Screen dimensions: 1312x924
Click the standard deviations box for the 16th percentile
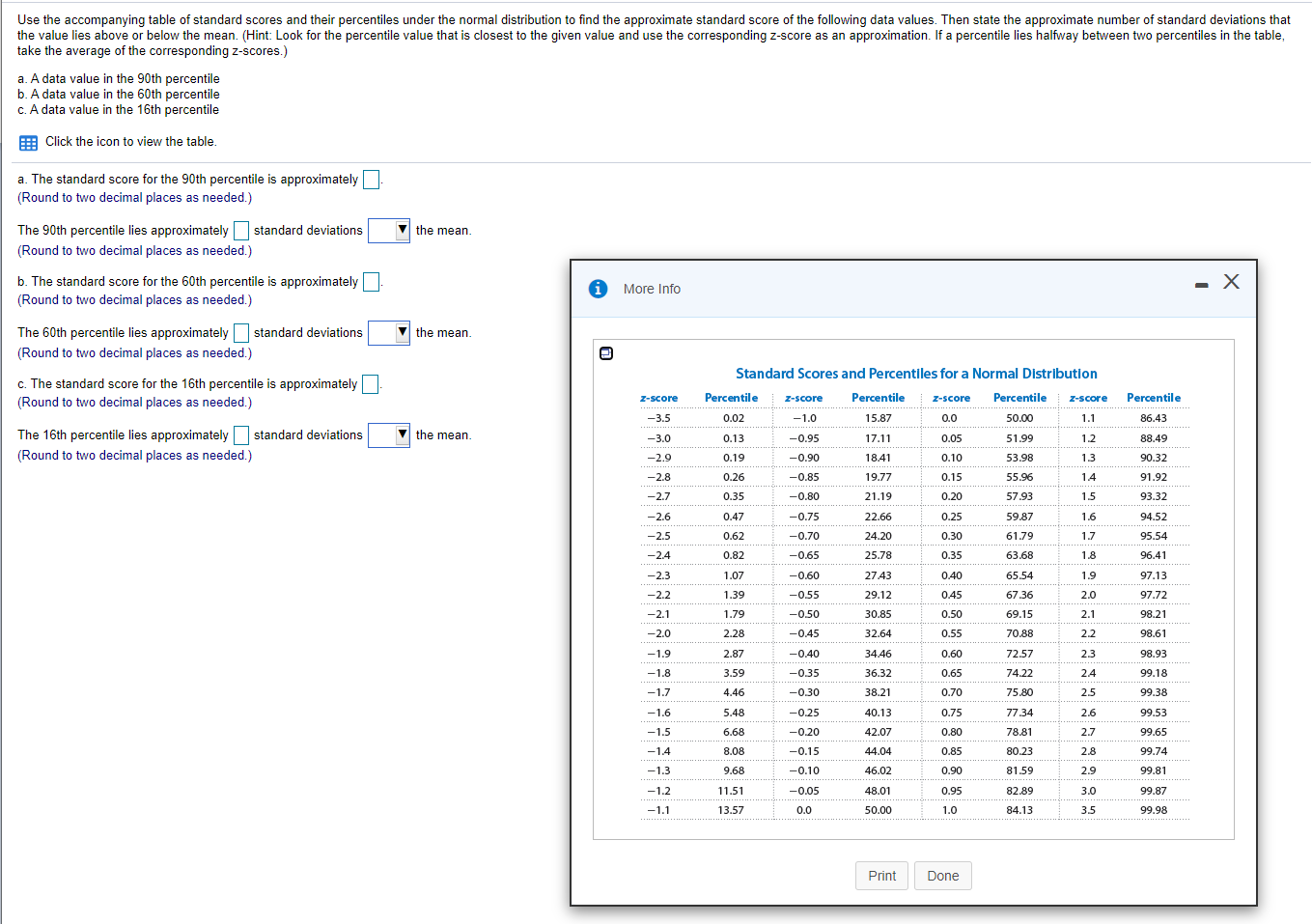click(x=240, y=434)
